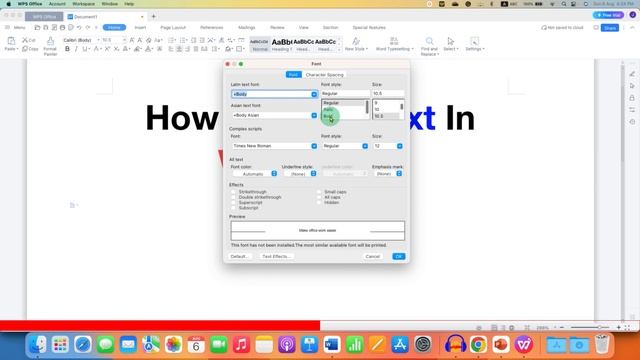
Task: Open the Font color dropdown in dialog
Action: coord(255,174)
